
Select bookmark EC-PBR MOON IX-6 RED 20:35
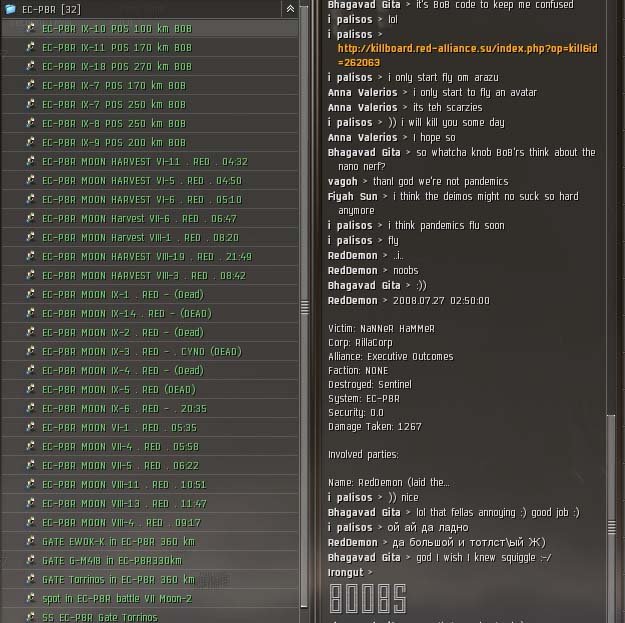click(x=150, y=409)
